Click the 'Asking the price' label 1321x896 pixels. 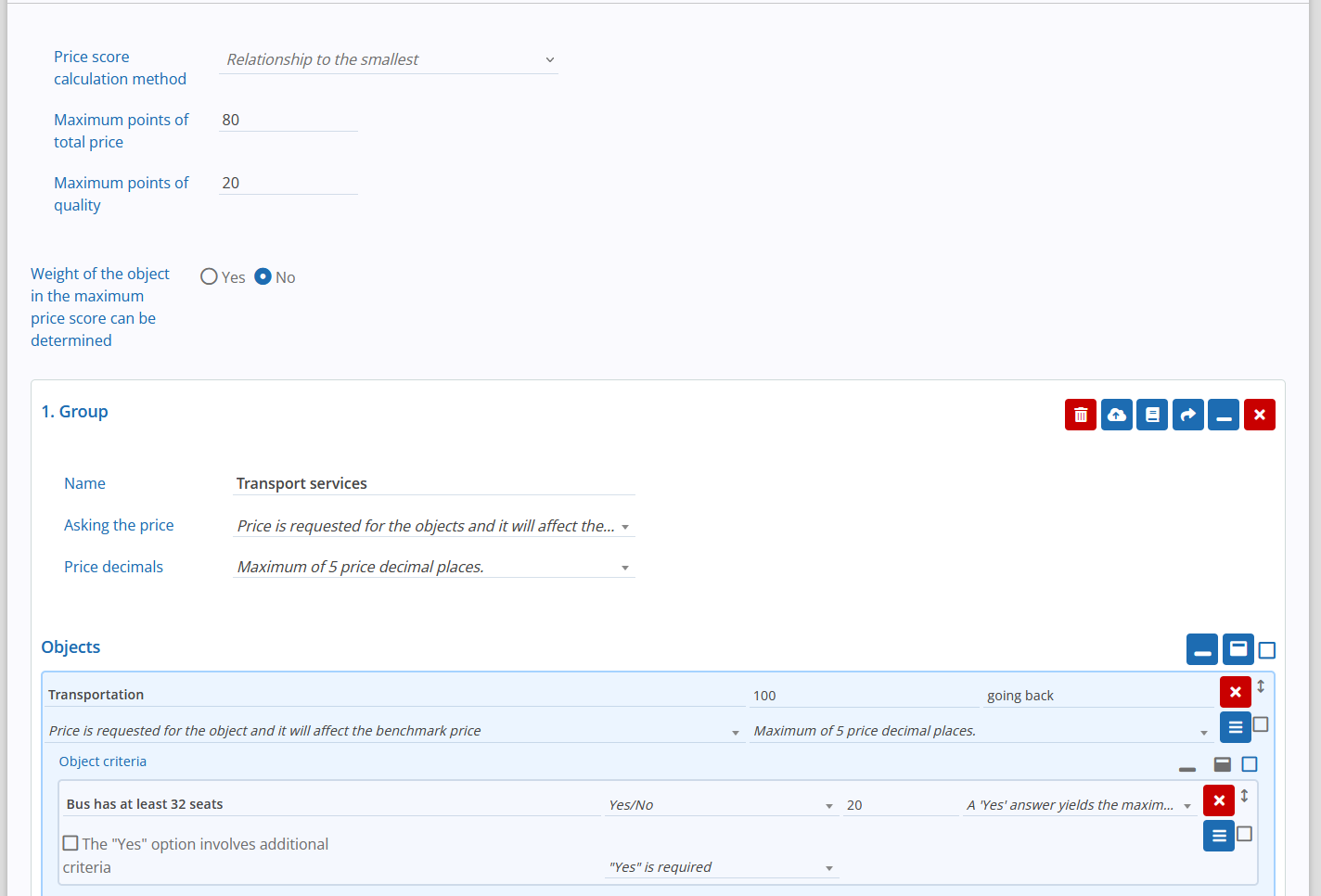point(119,525)
